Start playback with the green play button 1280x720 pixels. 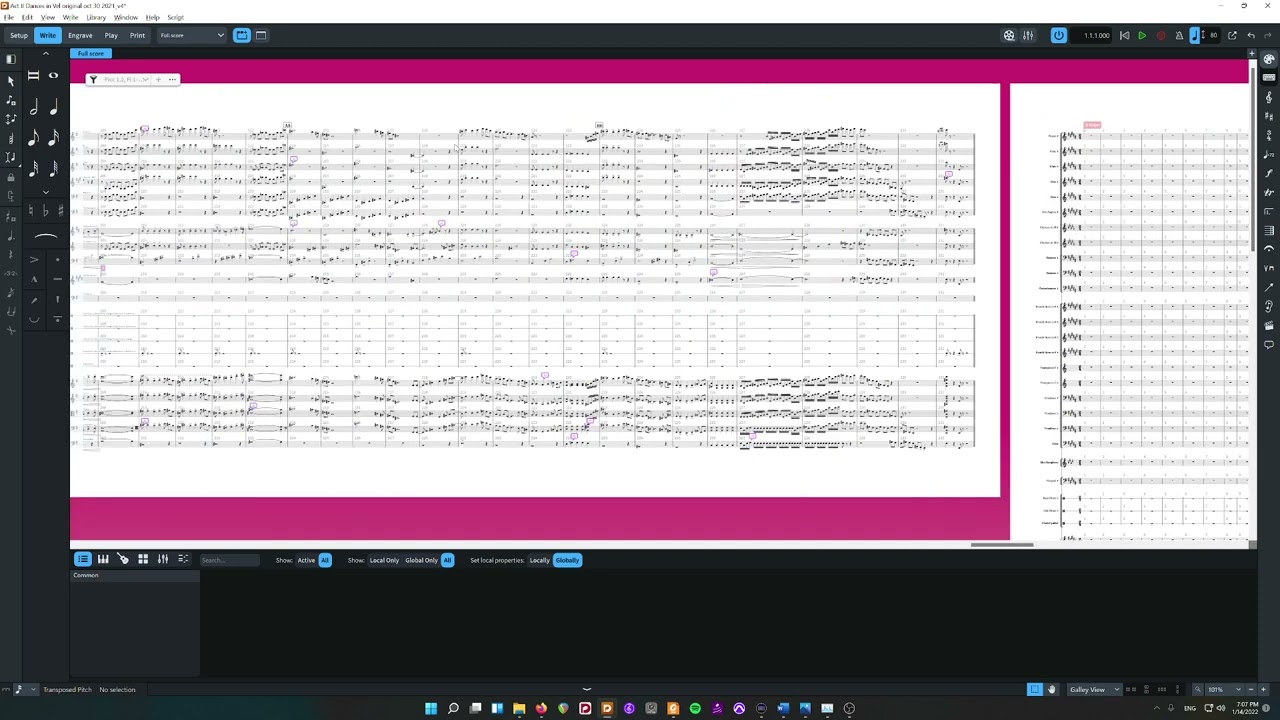tap(1142, 35)
